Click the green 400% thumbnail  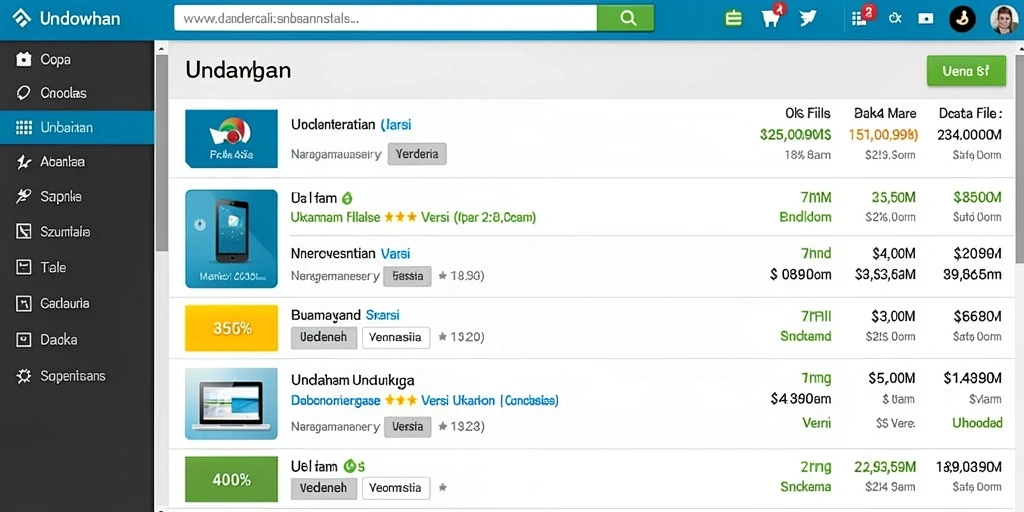click(231, 480)
